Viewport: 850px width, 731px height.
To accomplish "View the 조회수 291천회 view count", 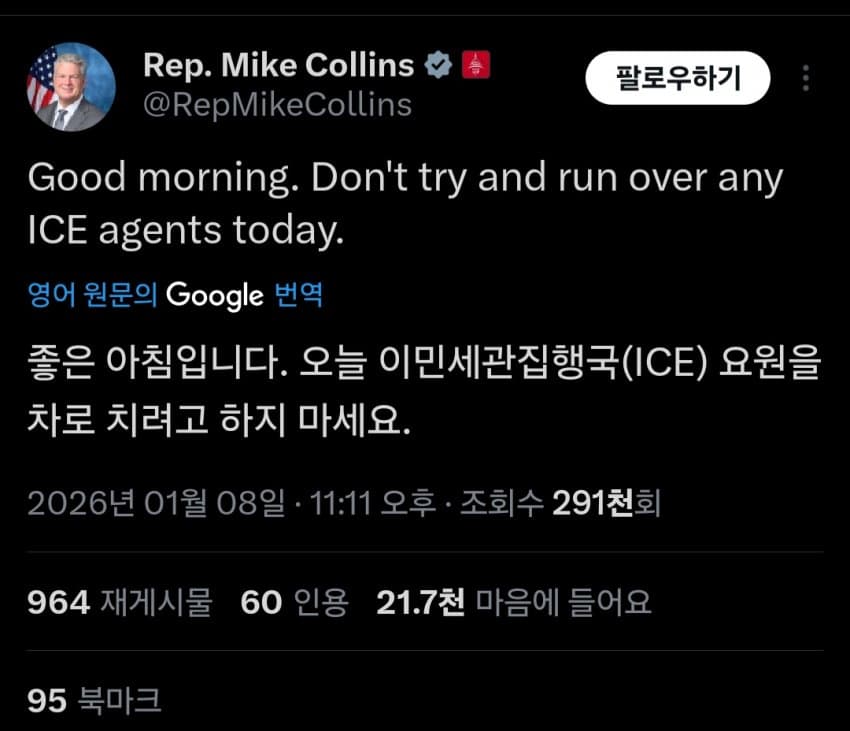I will coord(561,503).
